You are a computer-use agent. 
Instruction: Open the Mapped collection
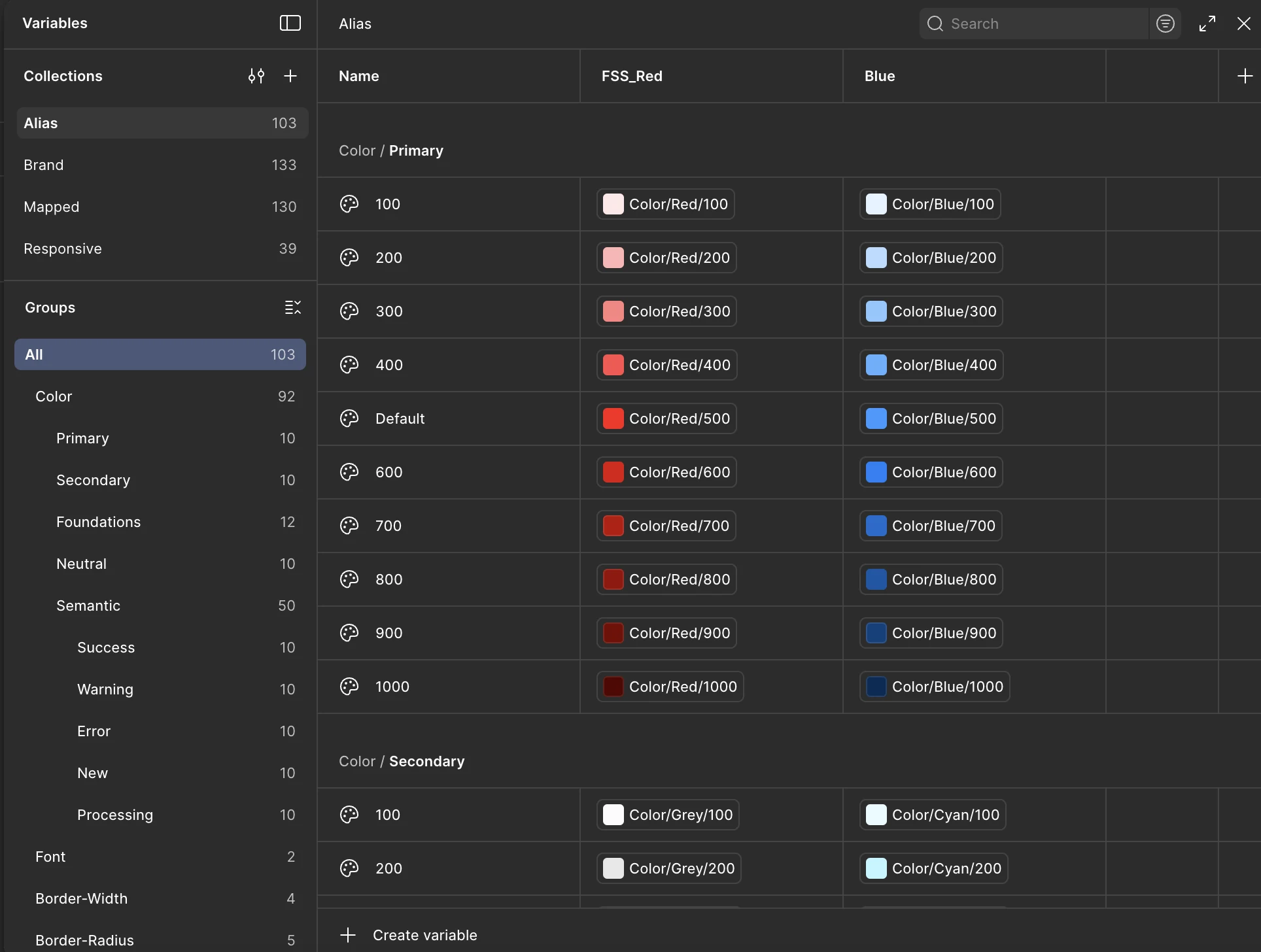(x=162, y=207)
